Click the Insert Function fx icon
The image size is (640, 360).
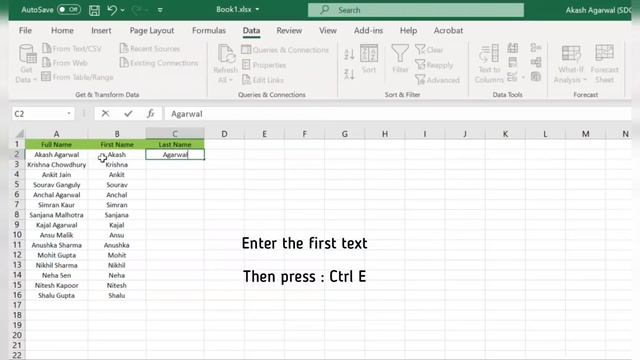151,113
